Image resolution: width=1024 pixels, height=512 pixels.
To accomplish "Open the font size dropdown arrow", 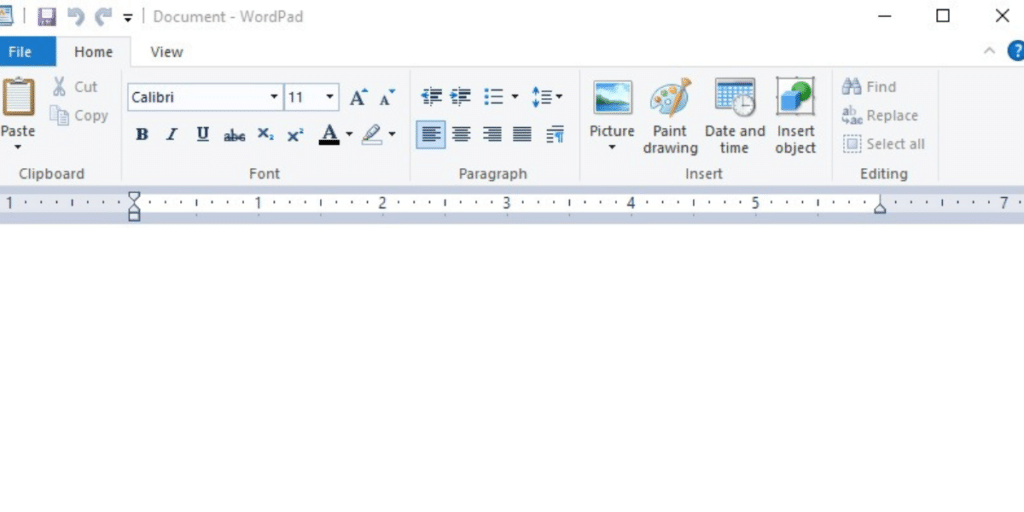I will pos(330,97).
